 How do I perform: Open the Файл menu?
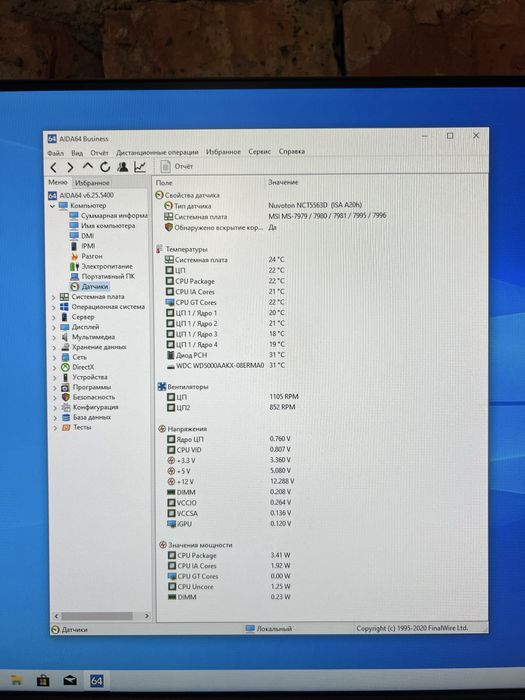pyautogui.click(x=55, y=153)
